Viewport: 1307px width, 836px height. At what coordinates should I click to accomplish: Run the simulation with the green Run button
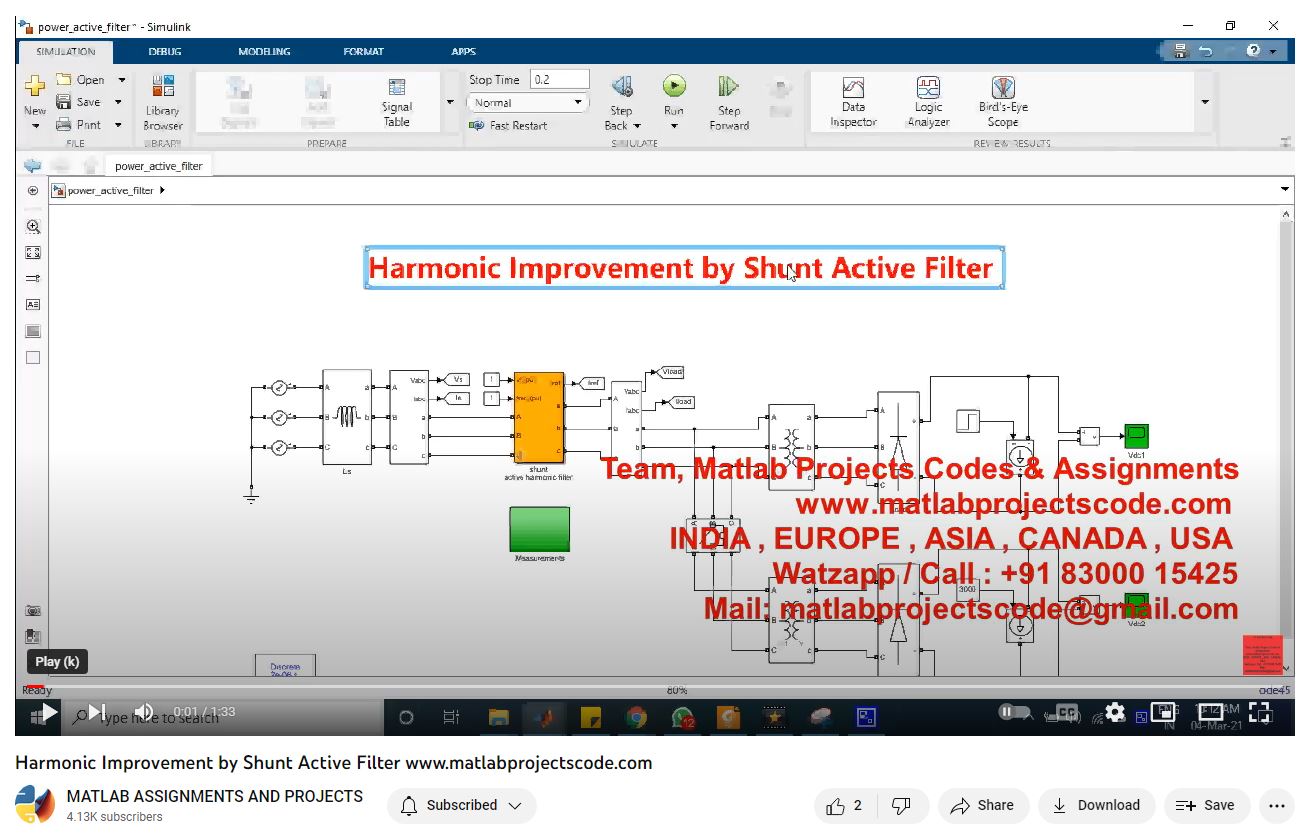coord(674,86)
